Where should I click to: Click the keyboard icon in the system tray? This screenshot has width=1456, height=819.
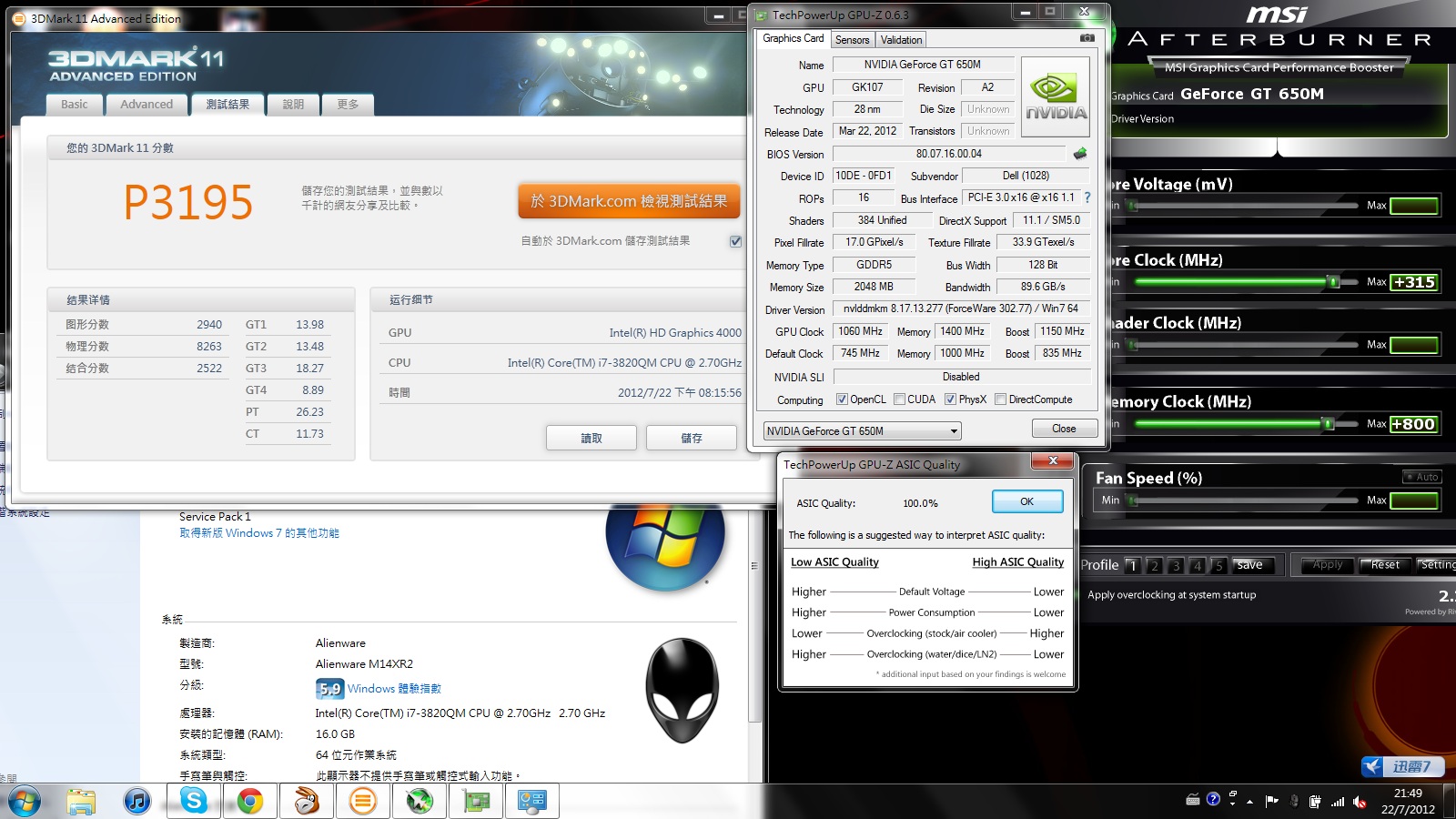1193,800
